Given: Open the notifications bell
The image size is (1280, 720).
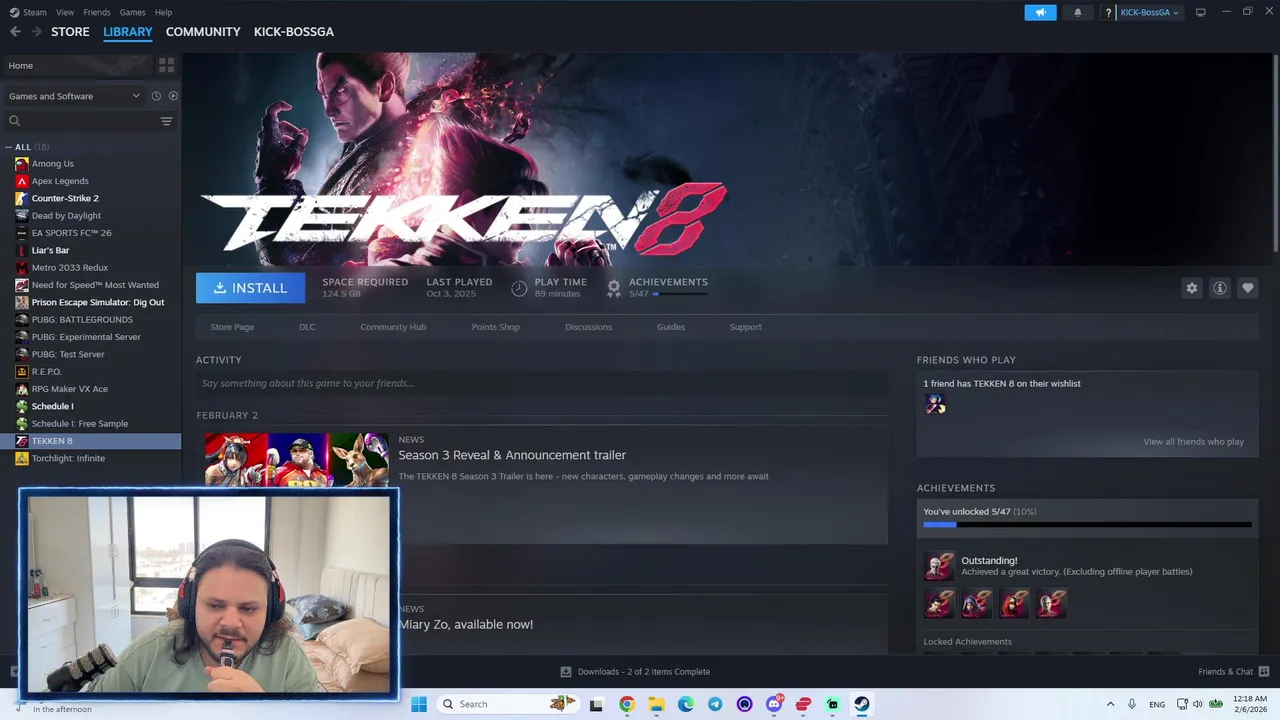Looking at the screenshot, I should [1078, 12].
